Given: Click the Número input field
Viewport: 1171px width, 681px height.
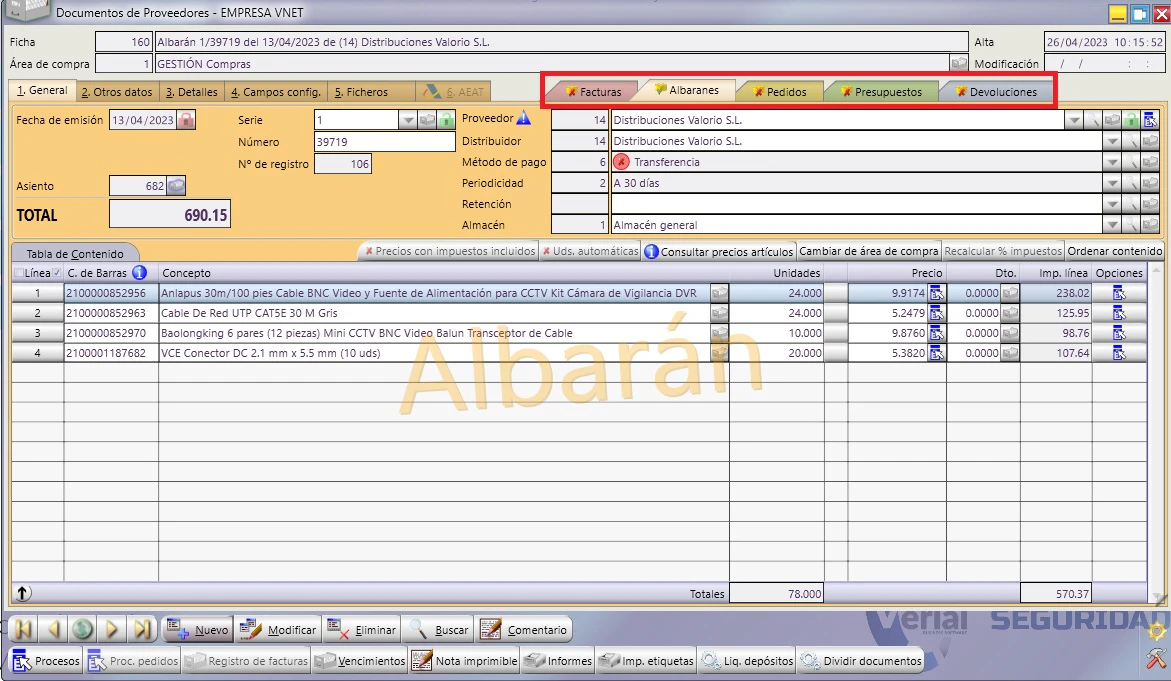Looking at the screenshot, I should click(385, 142).
